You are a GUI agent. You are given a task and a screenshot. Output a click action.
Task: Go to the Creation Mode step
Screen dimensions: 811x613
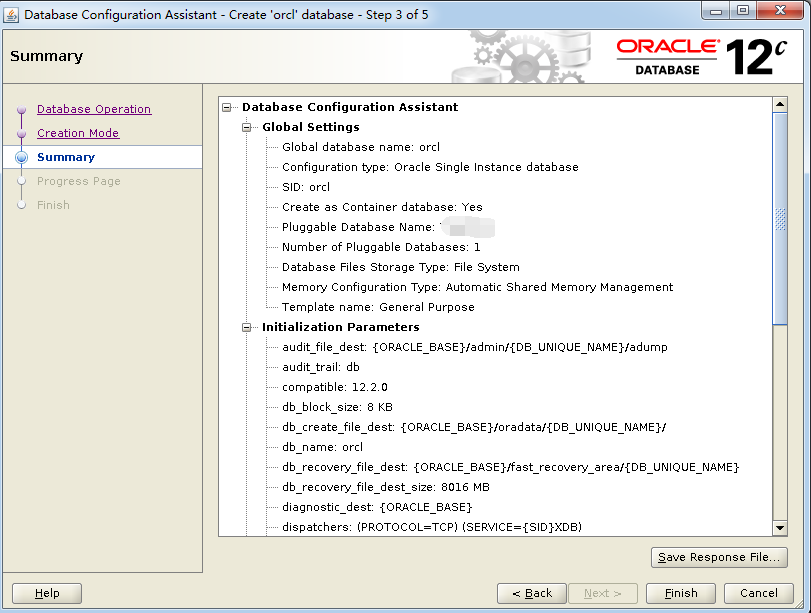(78, 133)
